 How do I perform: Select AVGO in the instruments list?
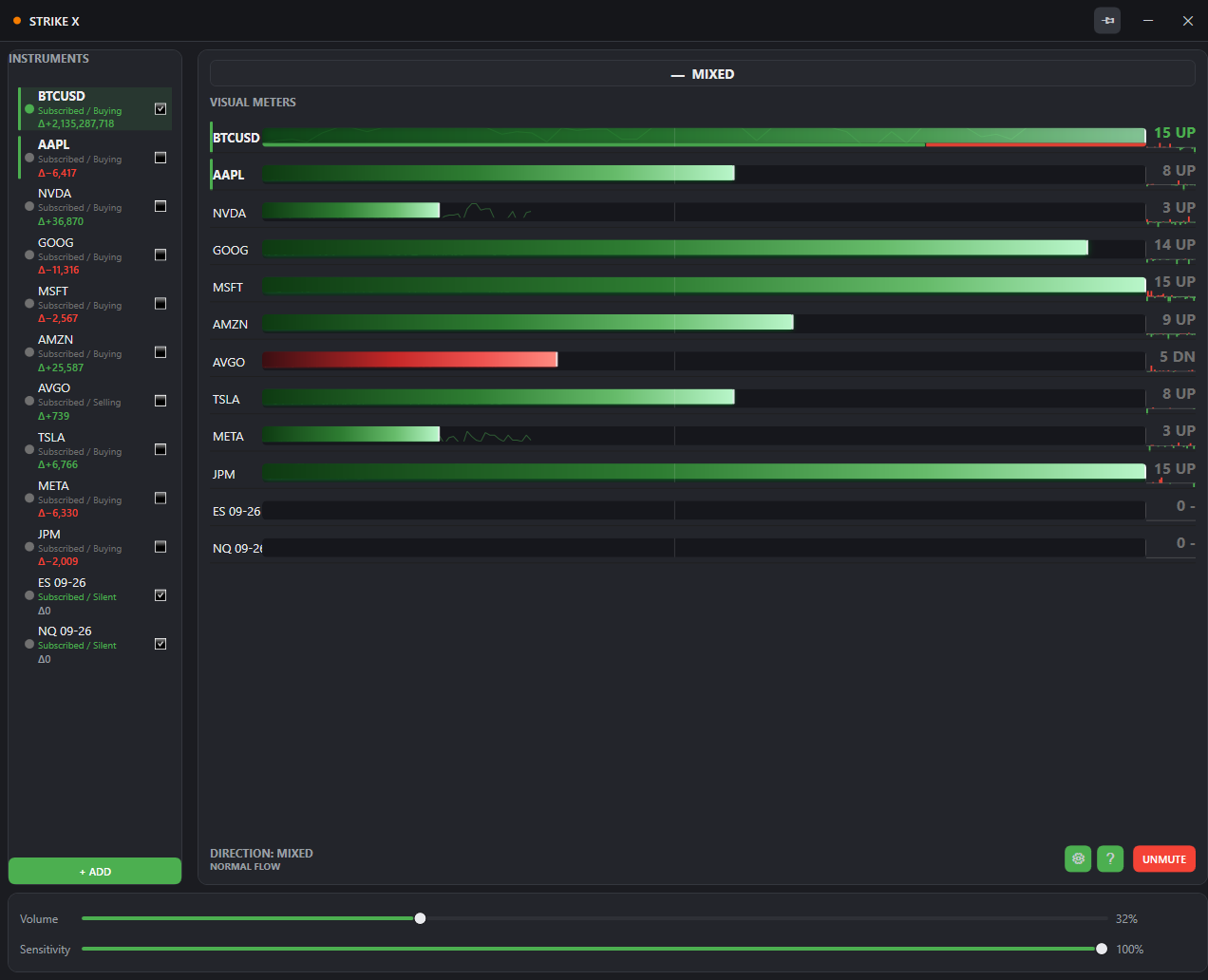point(95,402)
